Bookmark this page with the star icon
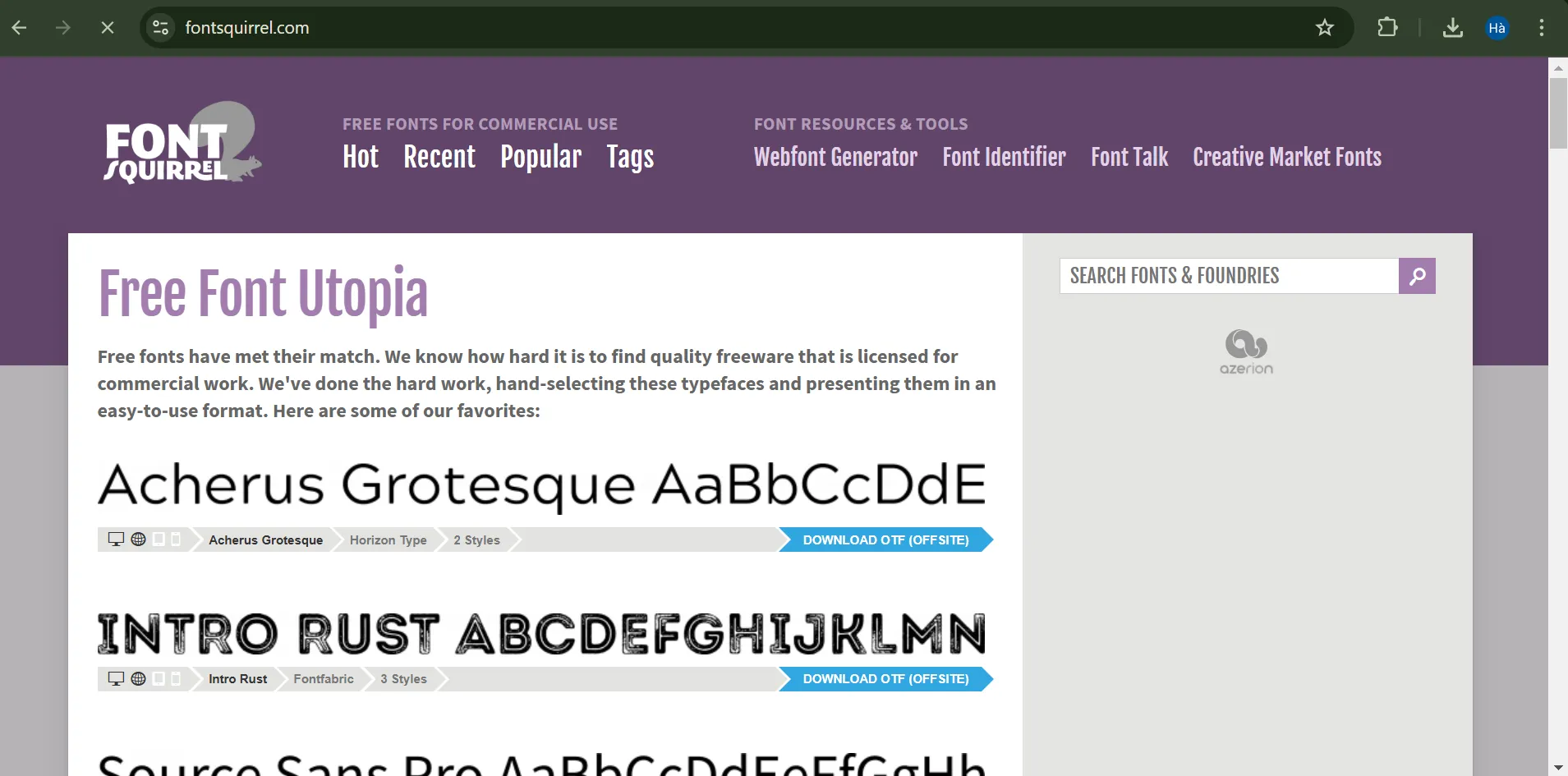 pos(1324,27)
